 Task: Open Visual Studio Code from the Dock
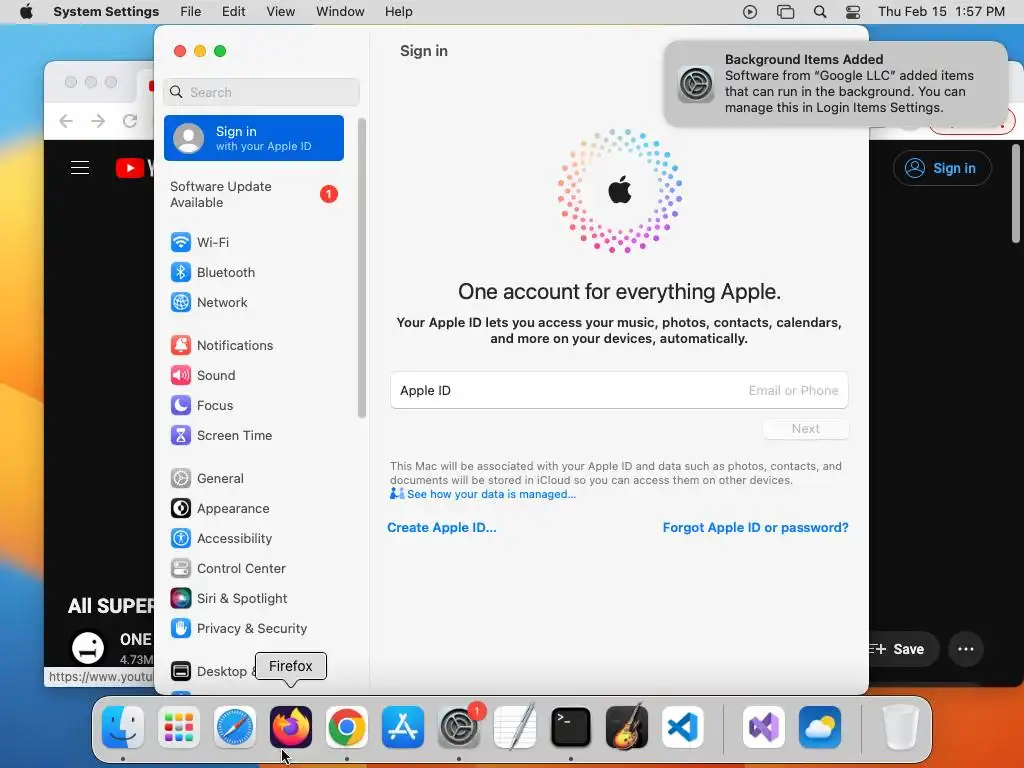[x=682, y=727]
